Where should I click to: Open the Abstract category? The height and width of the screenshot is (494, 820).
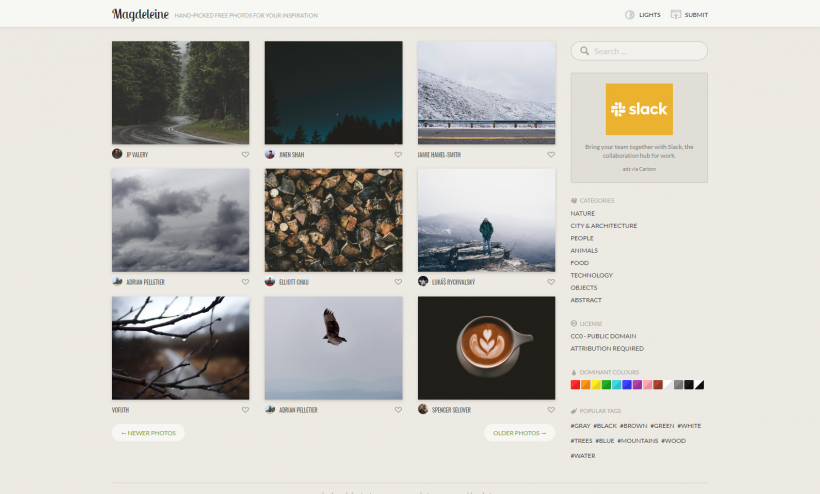(x=586, y=300)
